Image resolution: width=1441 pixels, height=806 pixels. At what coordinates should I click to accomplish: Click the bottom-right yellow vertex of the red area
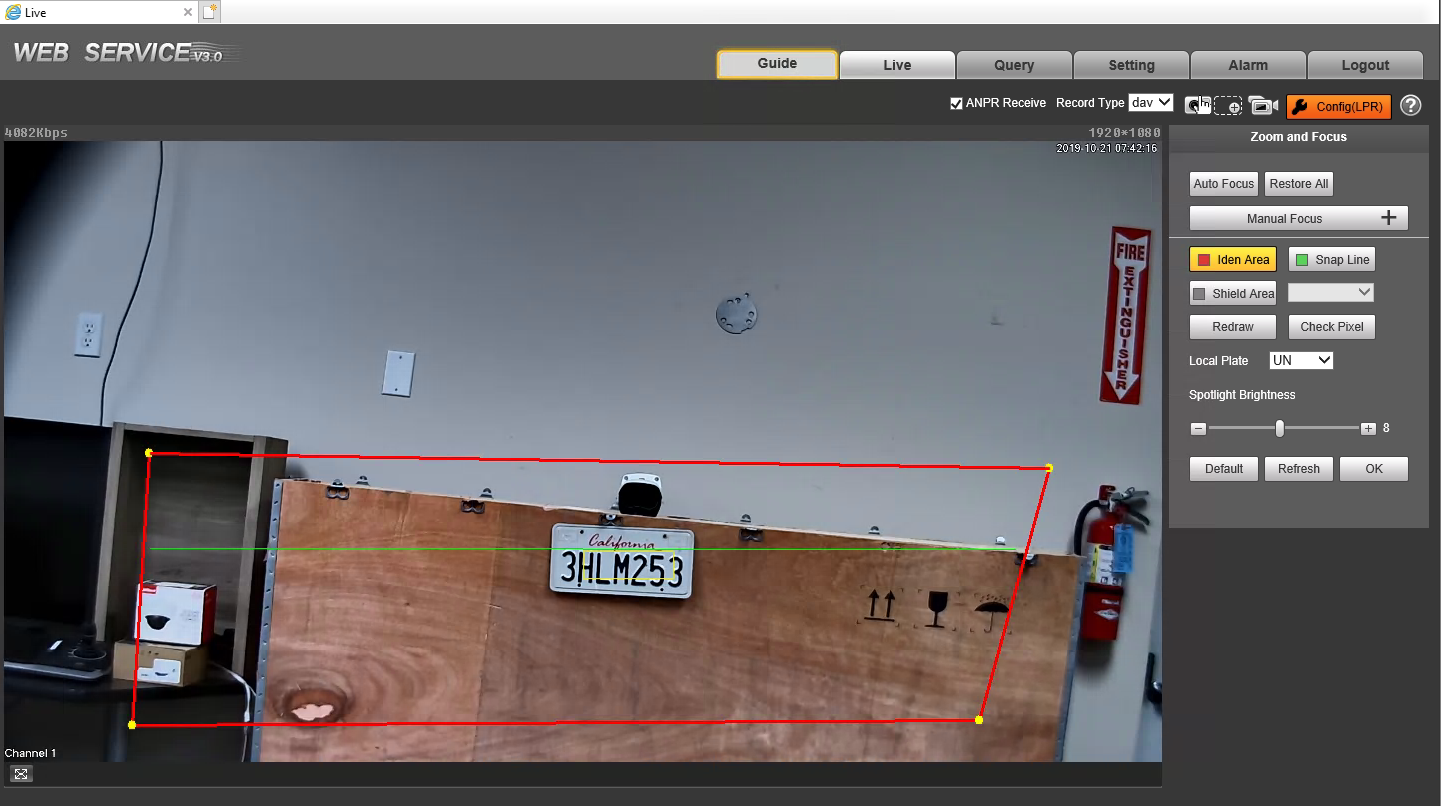pyautogui.click(x=979, y=720)
